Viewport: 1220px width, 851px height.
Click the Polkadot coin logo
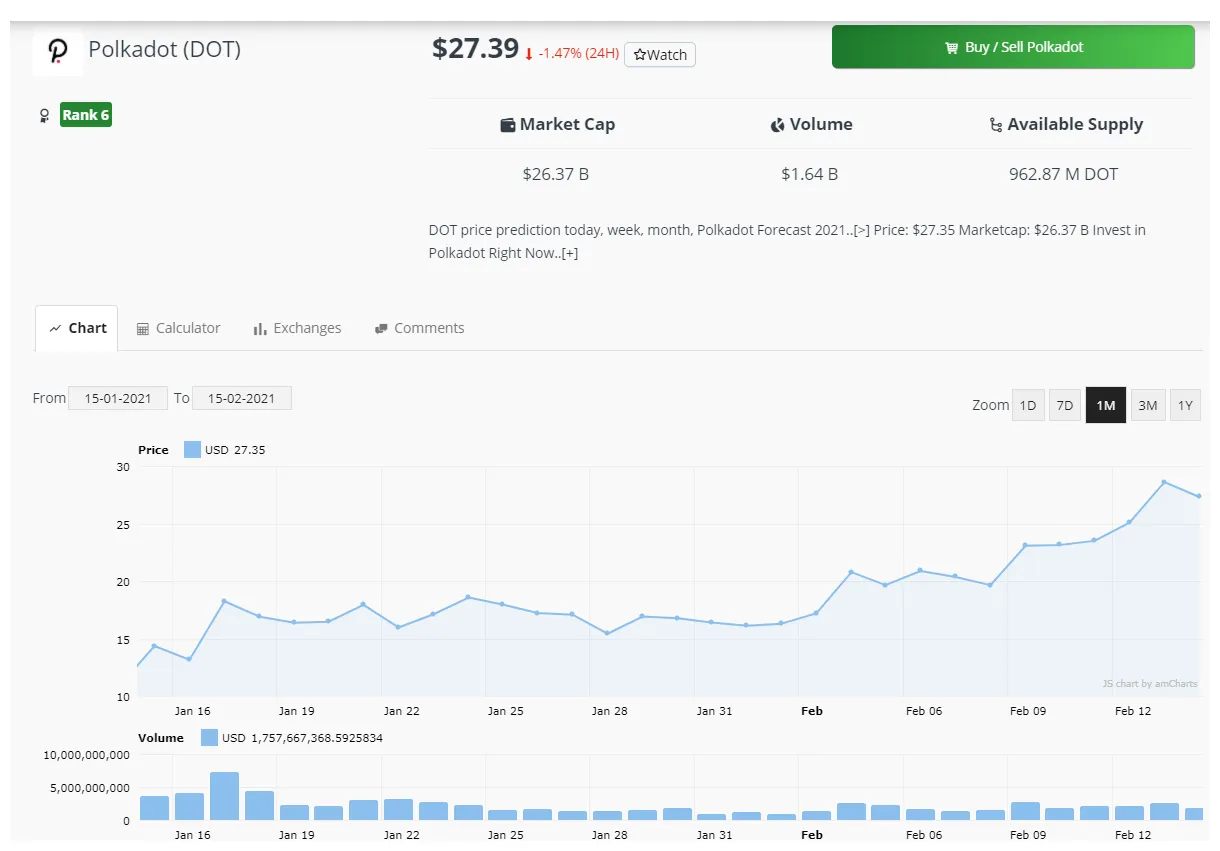(x=57, y=49)
